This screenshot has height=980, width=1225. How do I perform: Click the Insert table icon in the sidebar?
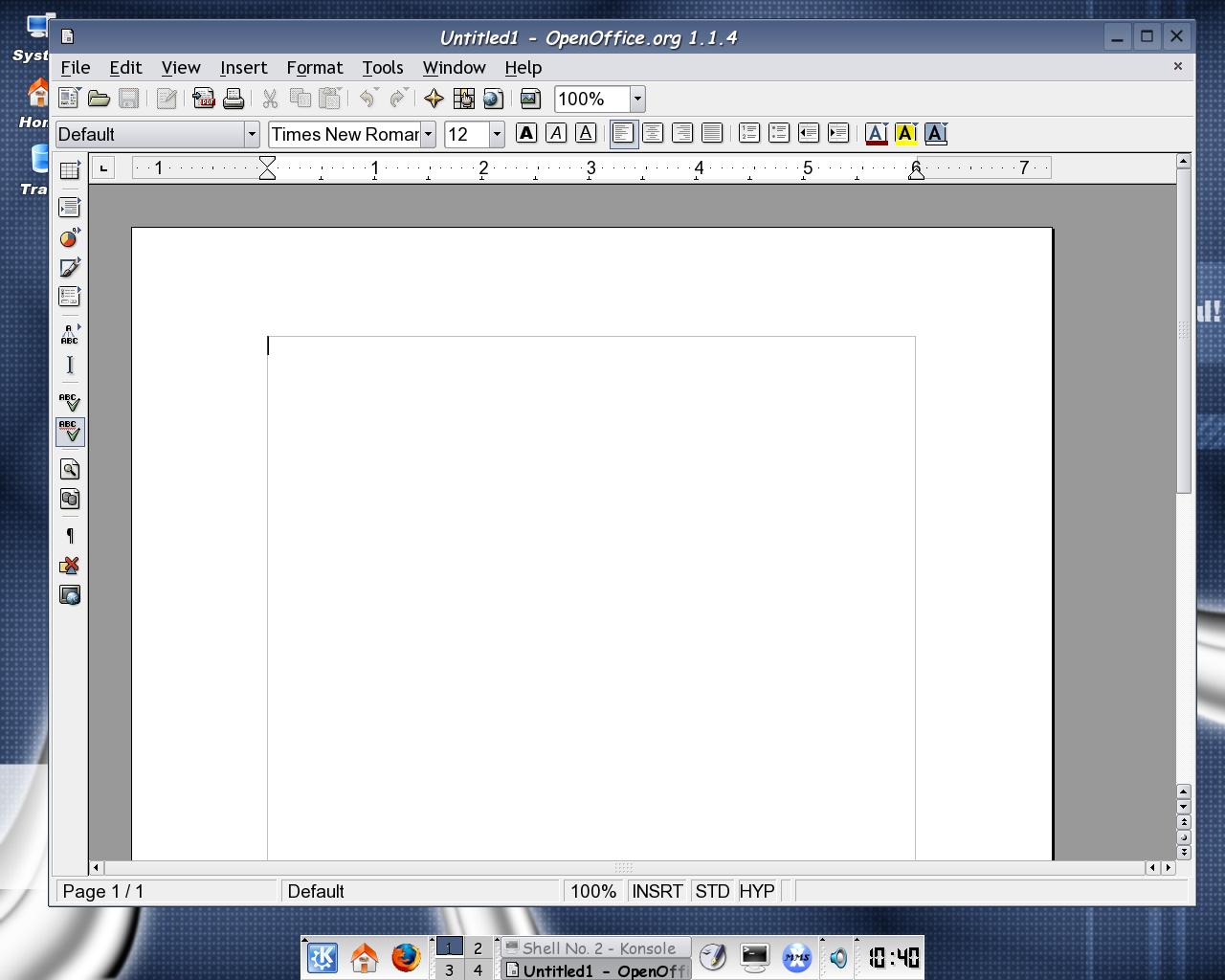pyautogui.click(x=70, y=170)
